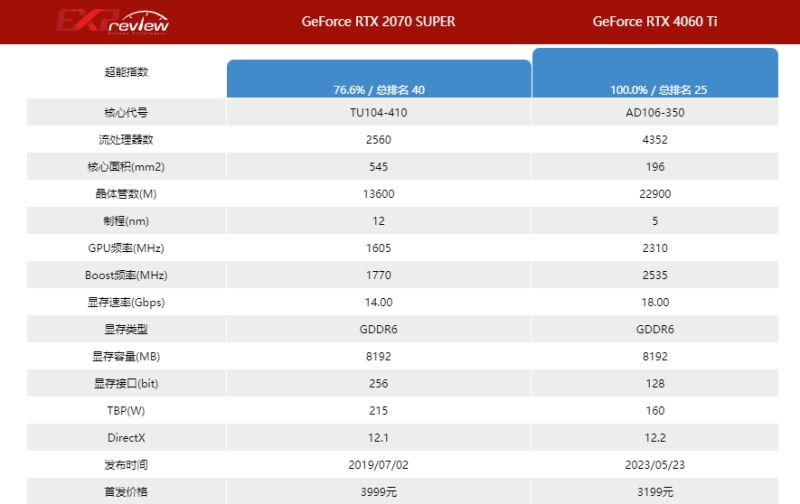
Task: Select the 制程(nm) row label
Action: tap(126, 220)
